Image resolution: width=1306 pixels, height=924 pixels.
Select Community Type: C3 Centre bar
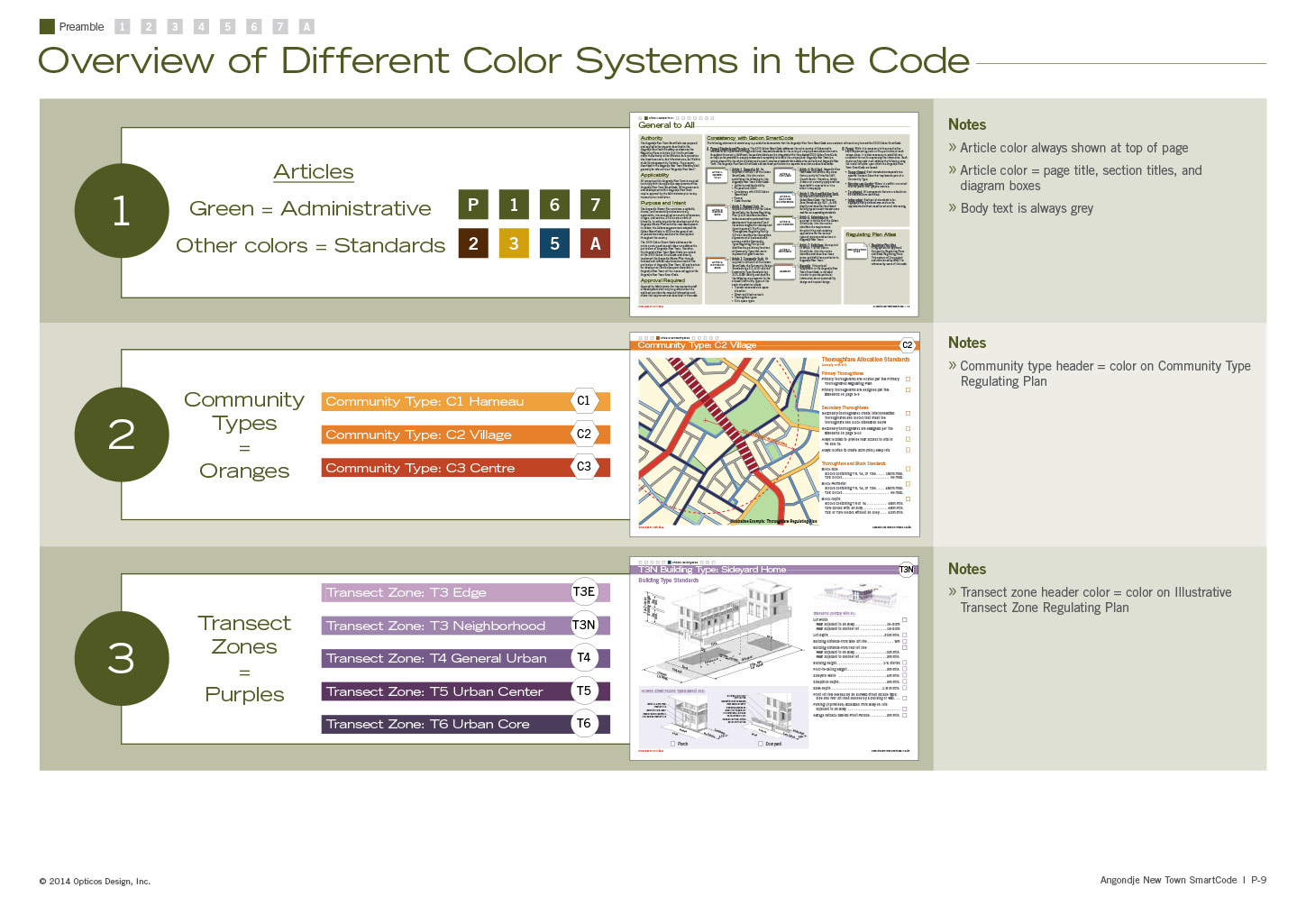coord(446,468)
